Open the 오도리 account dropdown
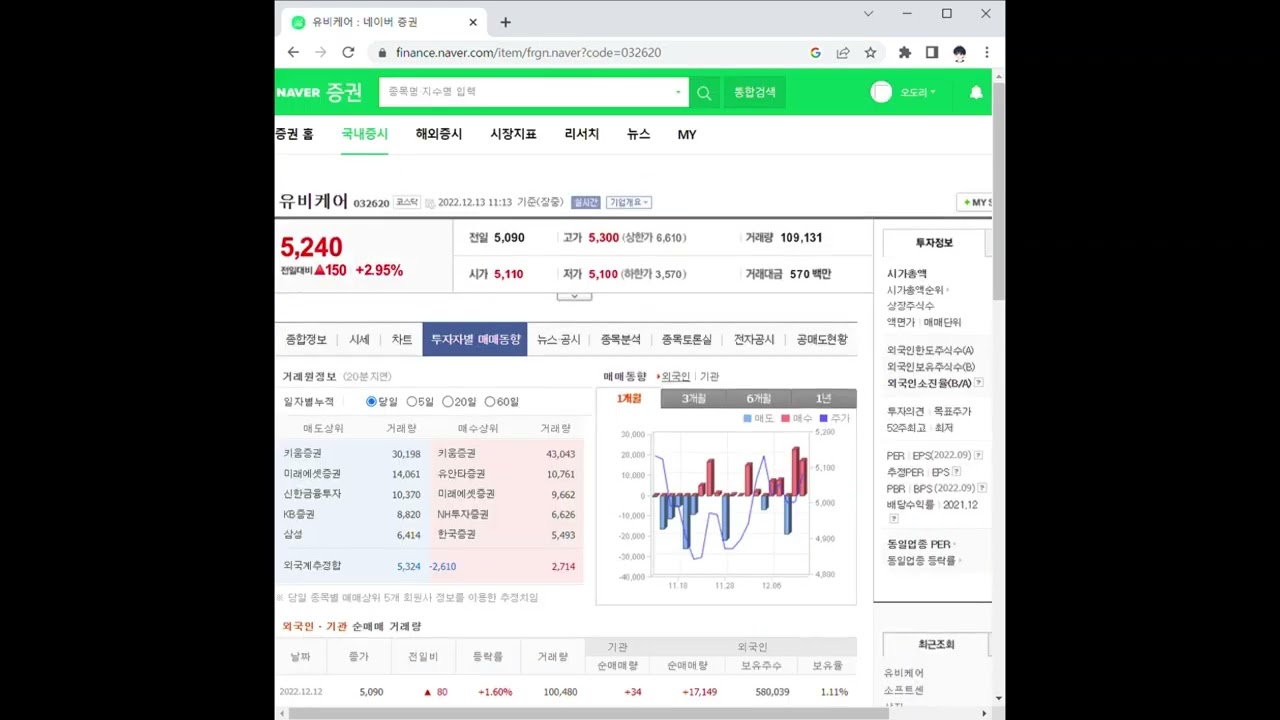Image resolution: width=1280 pixels, height=720 pixels. [918, 92]
